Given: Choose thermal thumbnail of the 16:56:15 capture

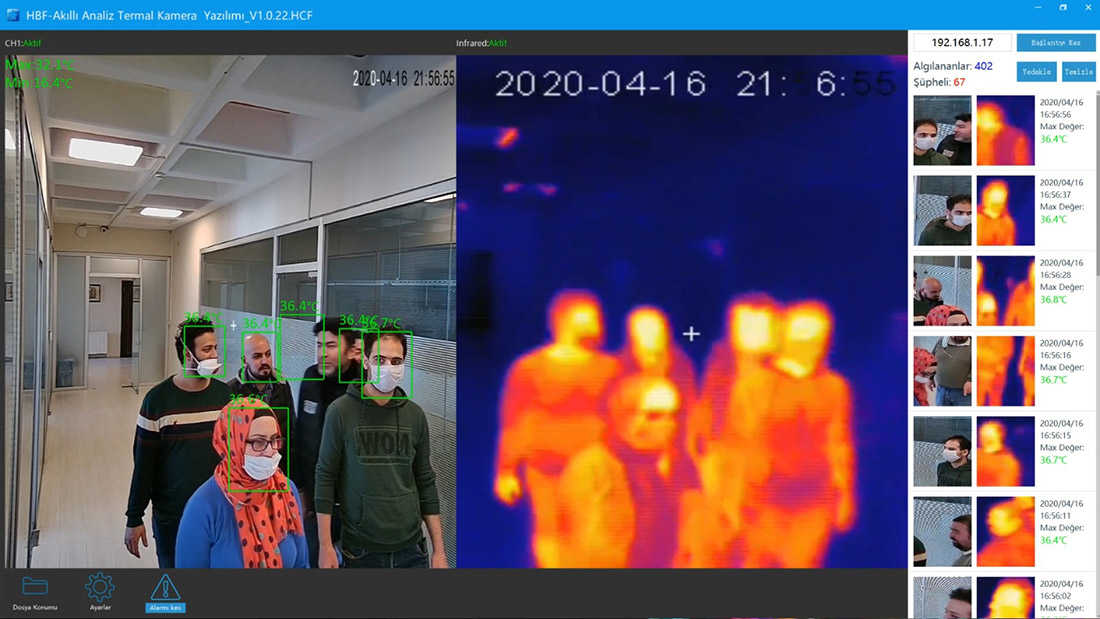Looking at the screenshot, I should point(1005,451).
